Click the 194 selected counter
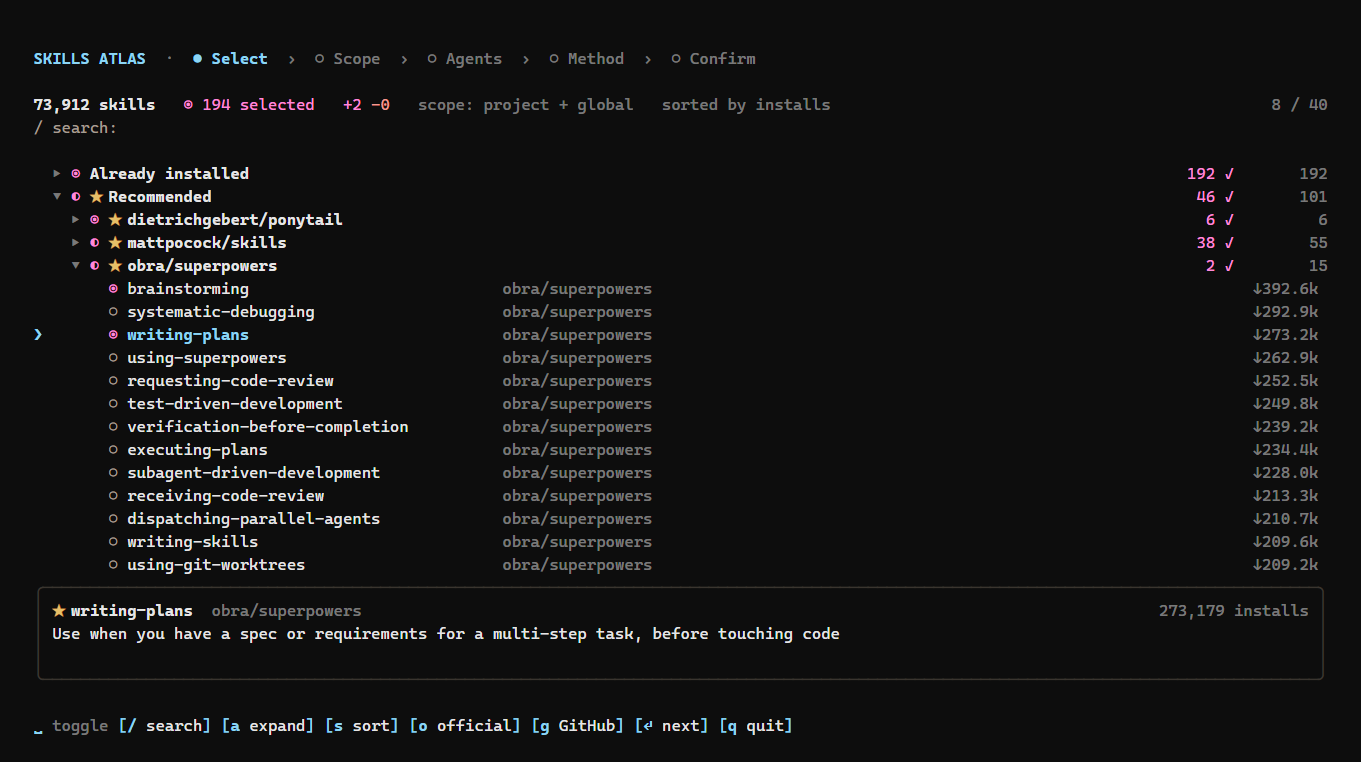The height and width of the screenshot is (762, 1361). coord(249,105)
